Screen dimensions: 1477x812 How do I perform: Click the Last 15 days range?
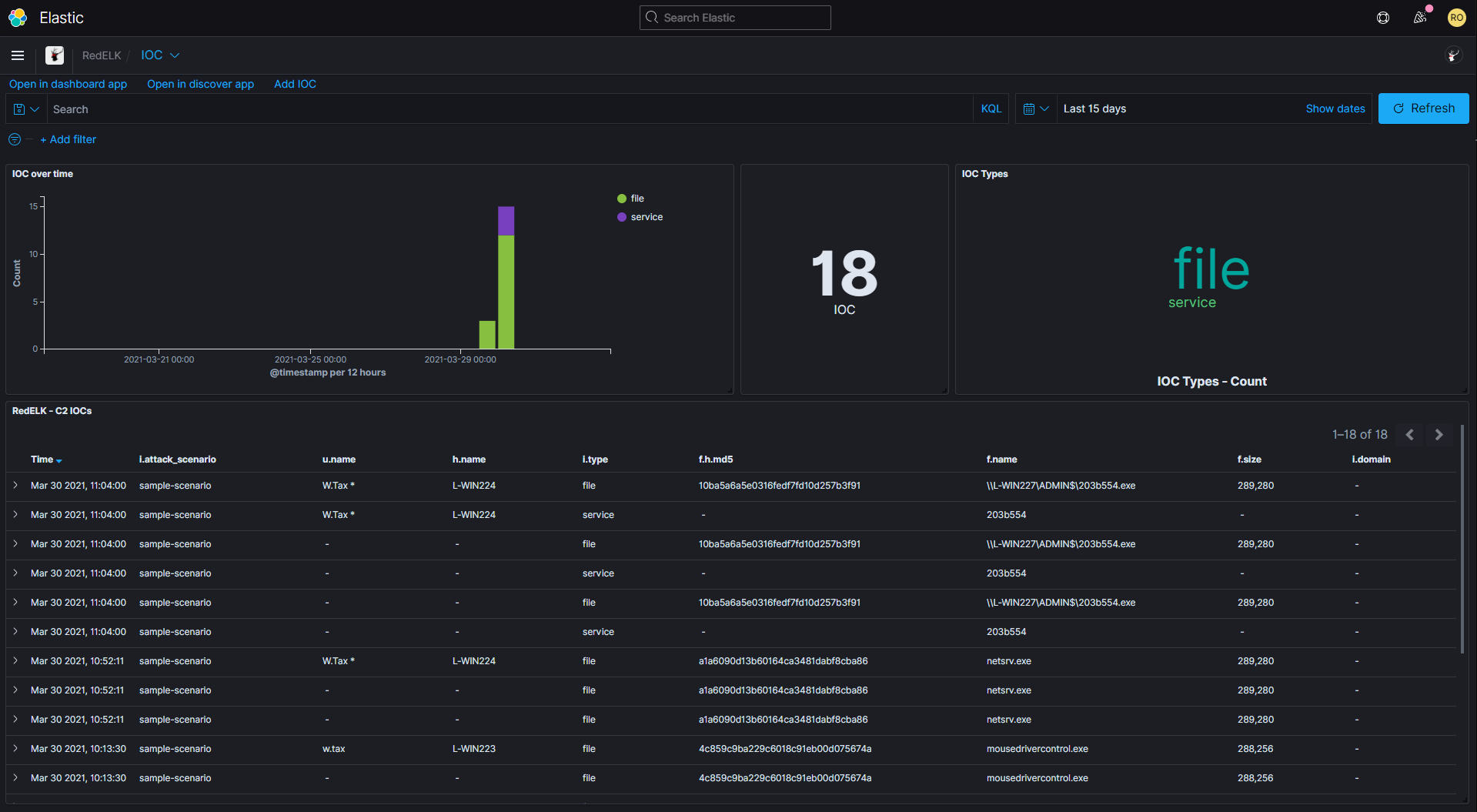[x=1094, y=109]
